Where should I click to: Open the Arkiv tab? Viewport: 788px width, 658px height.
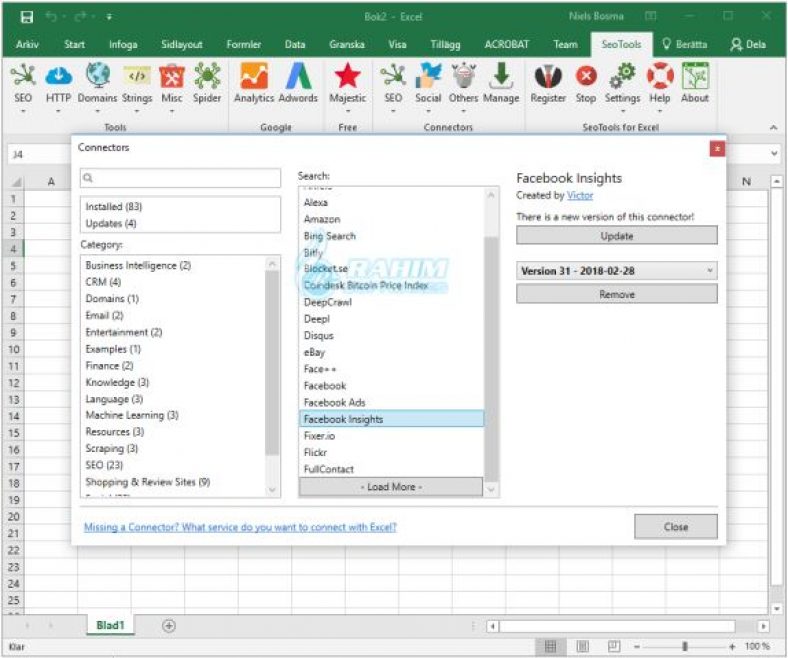pos(27,44)
